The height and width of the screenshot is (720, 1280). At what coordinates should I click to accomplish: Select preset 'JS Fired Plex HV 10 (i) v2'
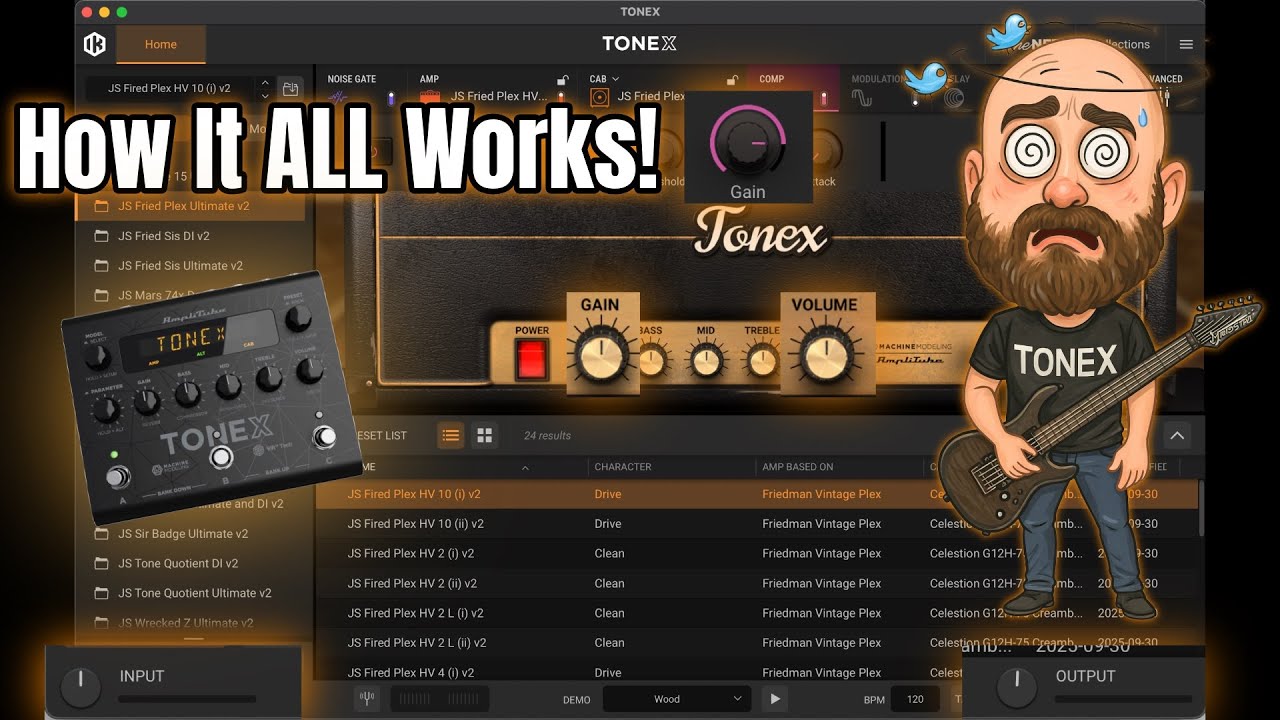pyautogui.click(x=757, y=494)
